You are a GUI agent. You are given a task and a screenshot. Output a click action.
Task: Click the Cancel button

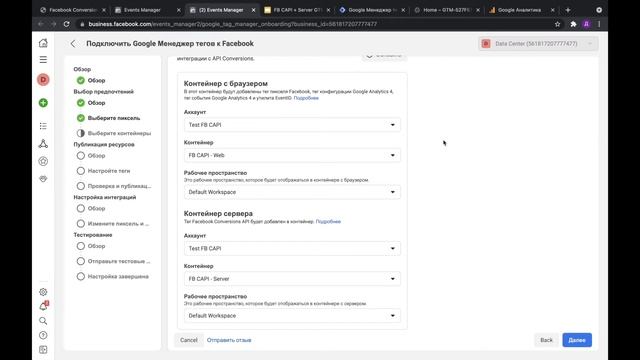189,340
